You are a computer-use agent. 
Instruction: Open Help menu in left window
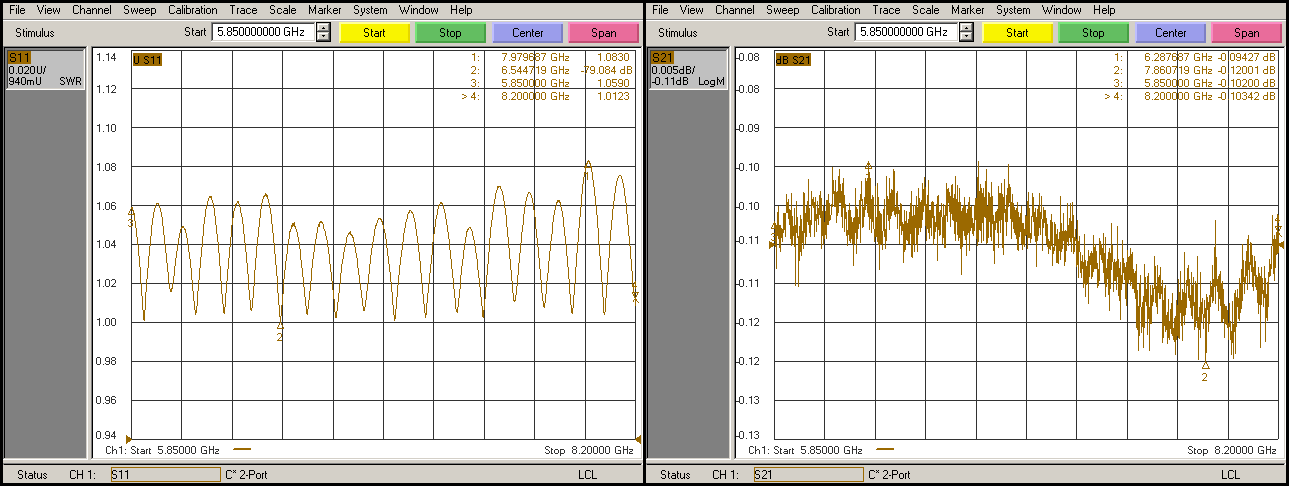461,10
